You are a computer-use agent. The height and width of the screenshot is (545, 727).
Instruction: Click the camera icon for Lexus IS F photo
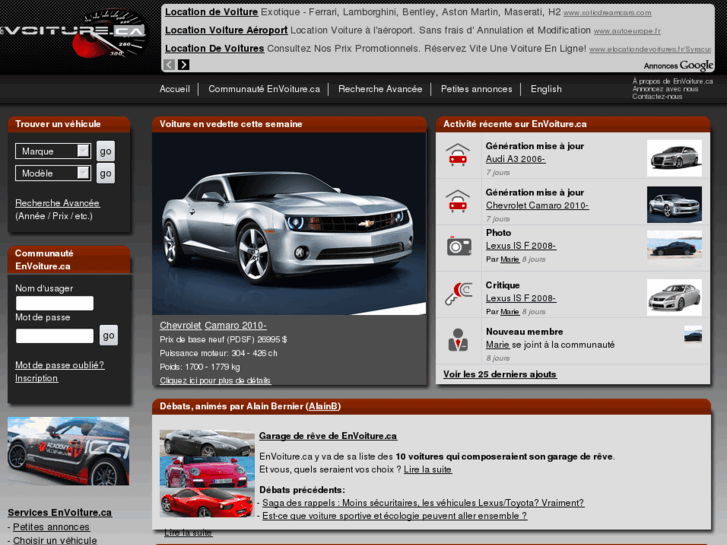[x=459, y=245]
